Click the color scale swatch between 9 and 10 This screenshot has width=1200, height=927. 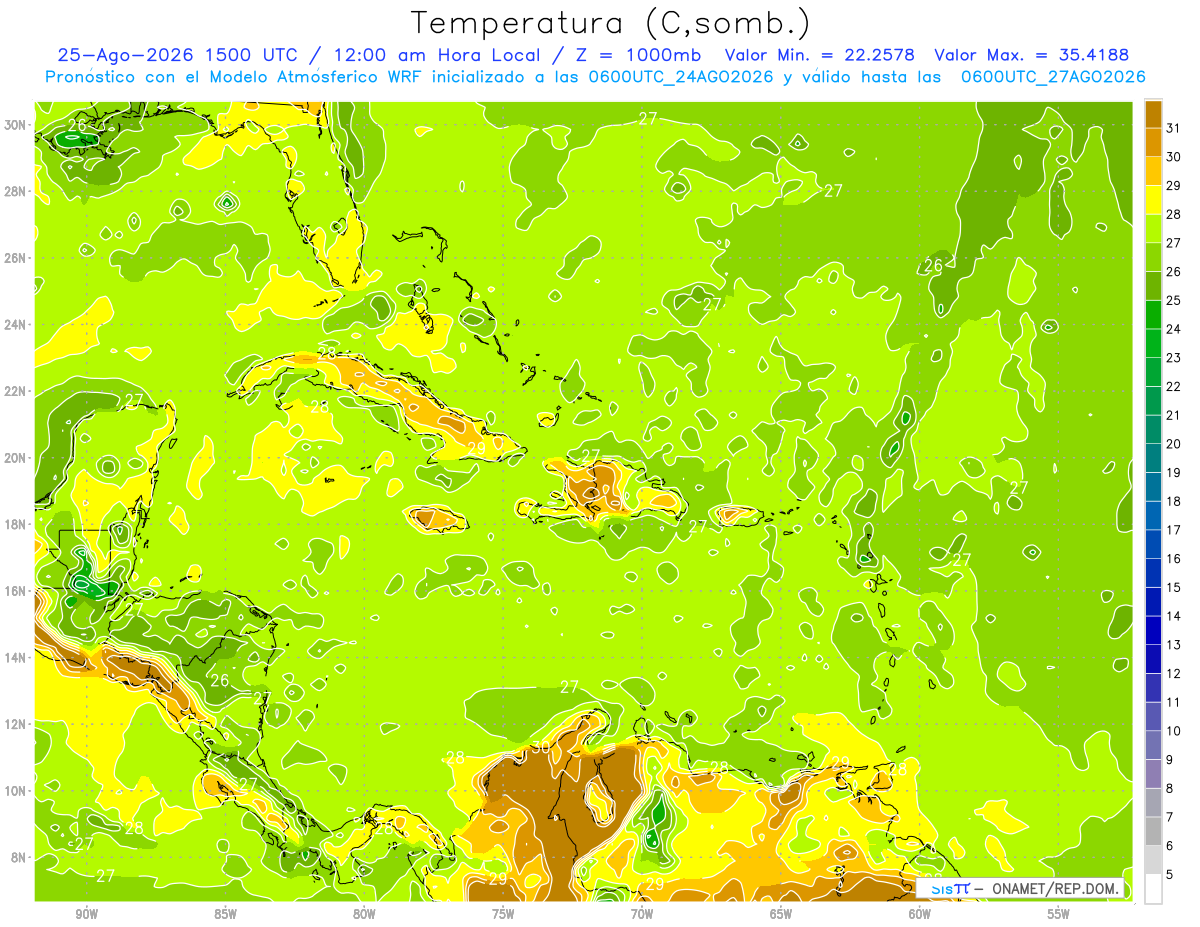tap(1153, 745)
